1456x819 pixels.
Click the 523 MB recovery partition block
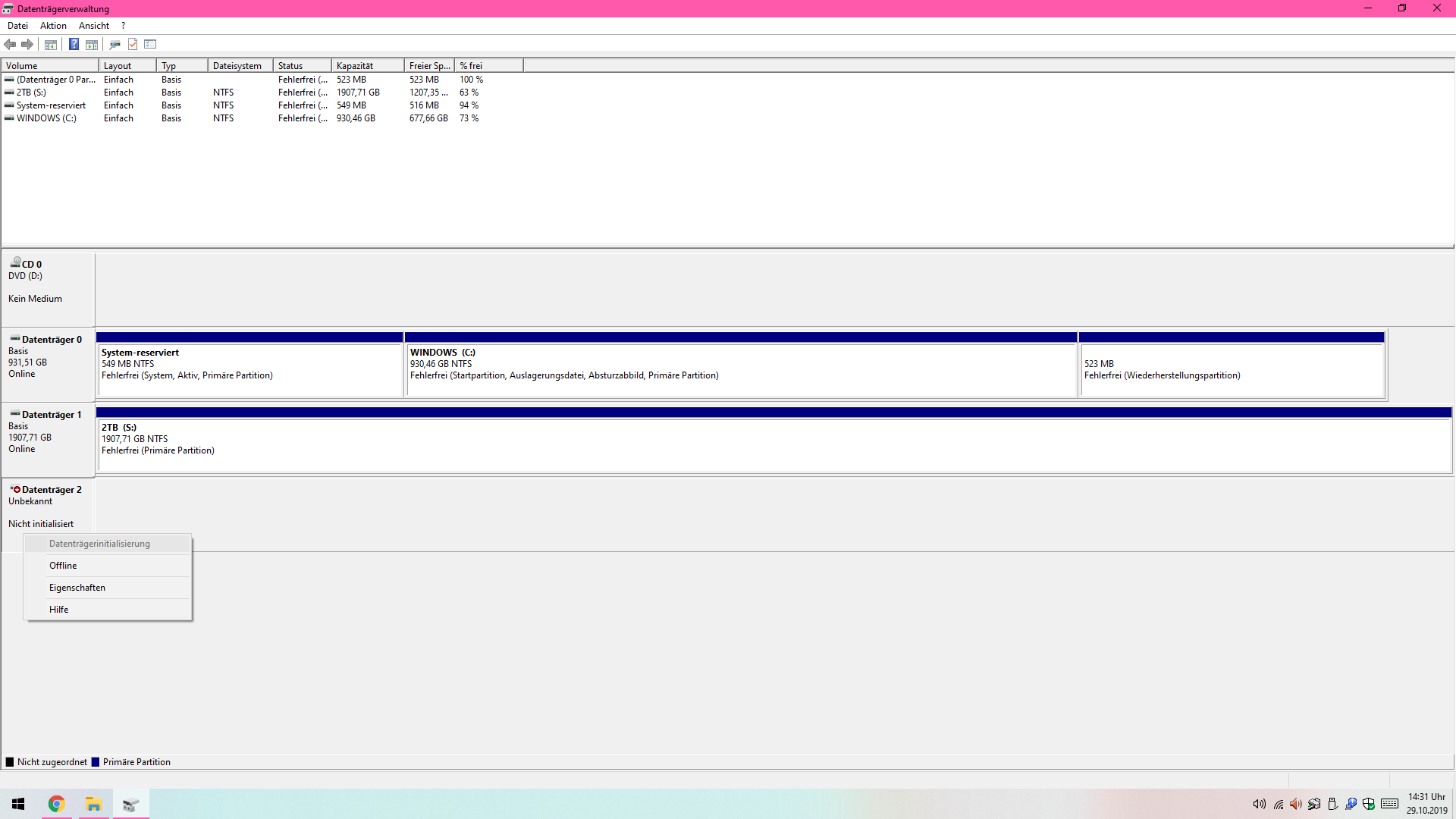click(x=1232, y=370)
